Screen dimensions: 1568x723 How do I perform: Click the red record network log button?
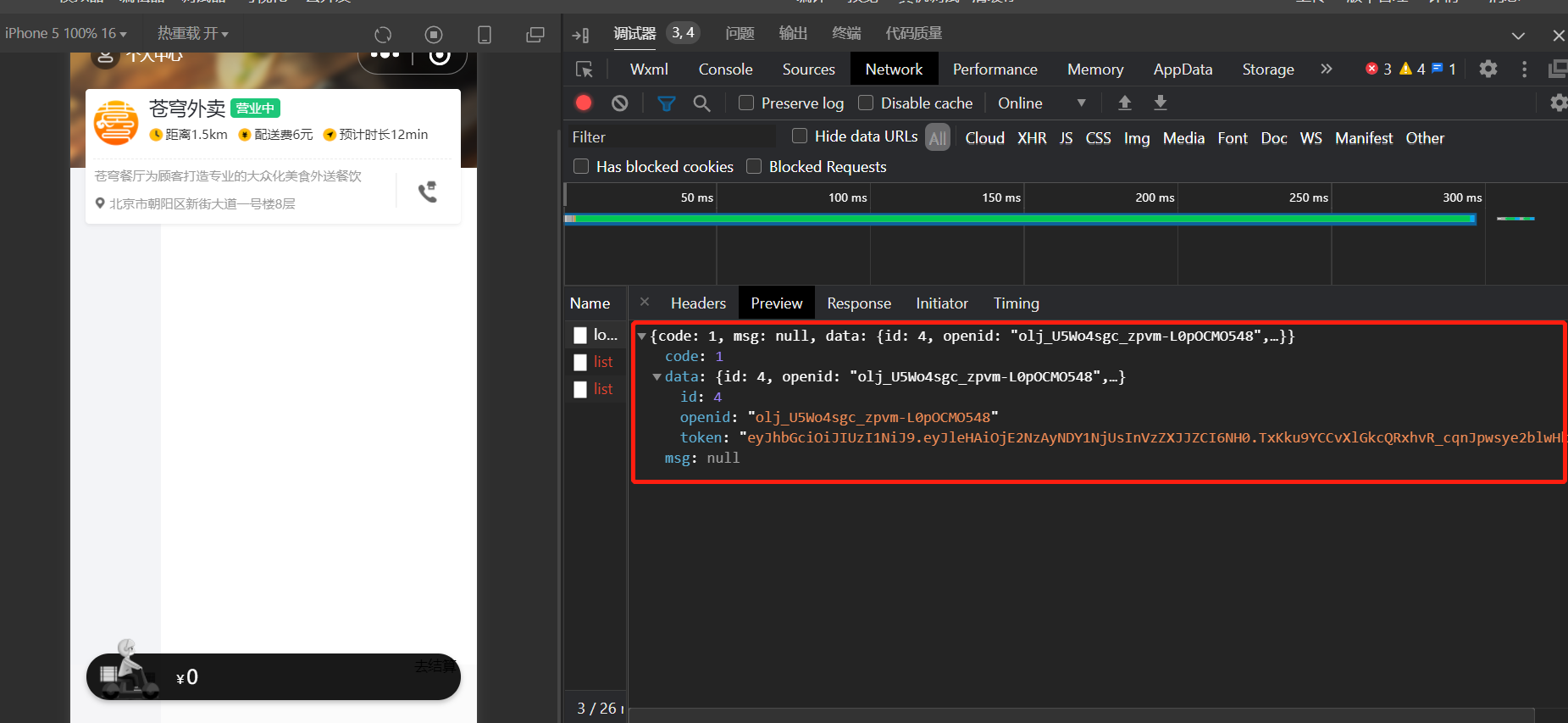(x=584, y=103)
